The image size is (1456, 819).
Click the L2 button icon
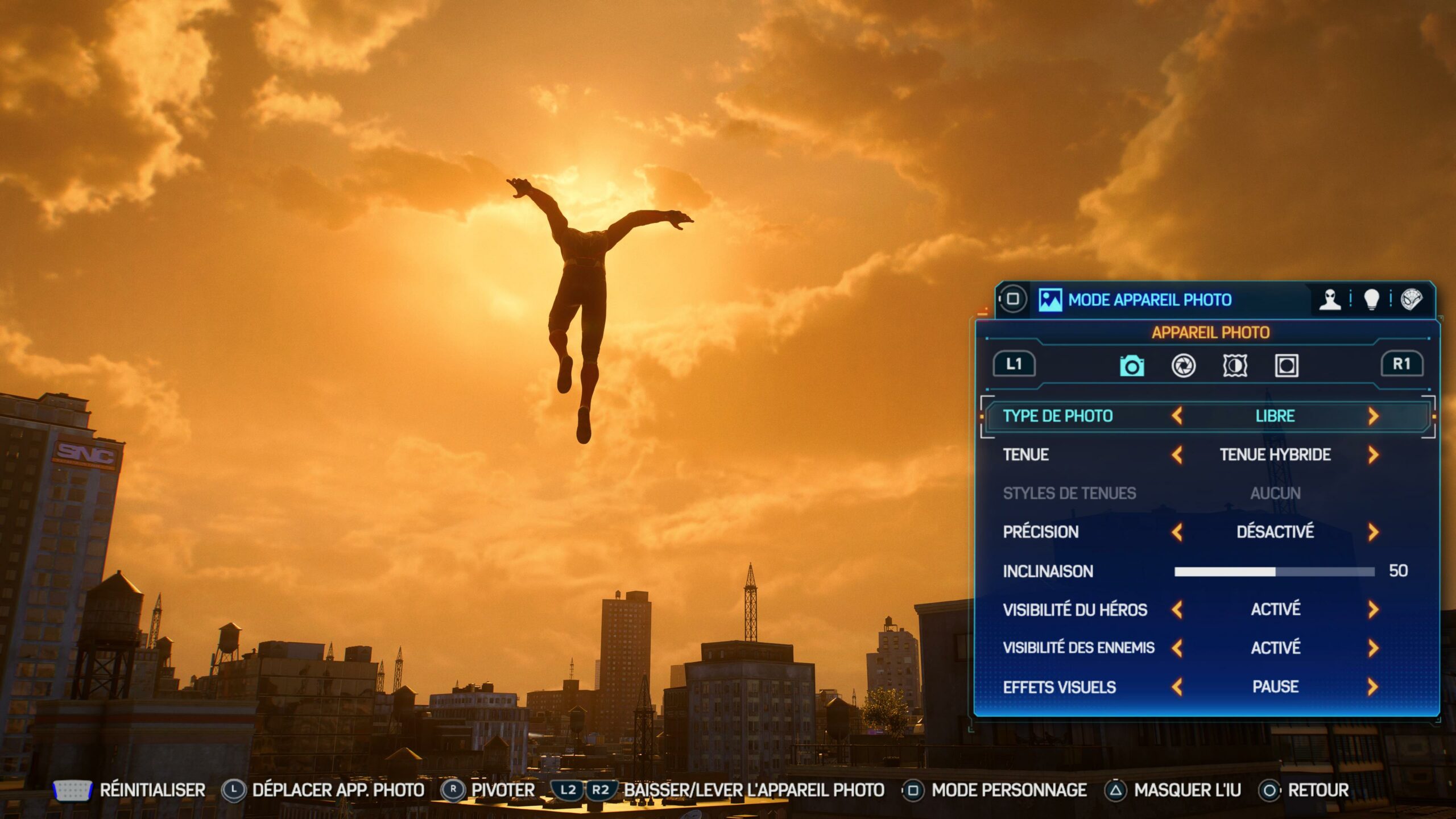click(568, 790)
